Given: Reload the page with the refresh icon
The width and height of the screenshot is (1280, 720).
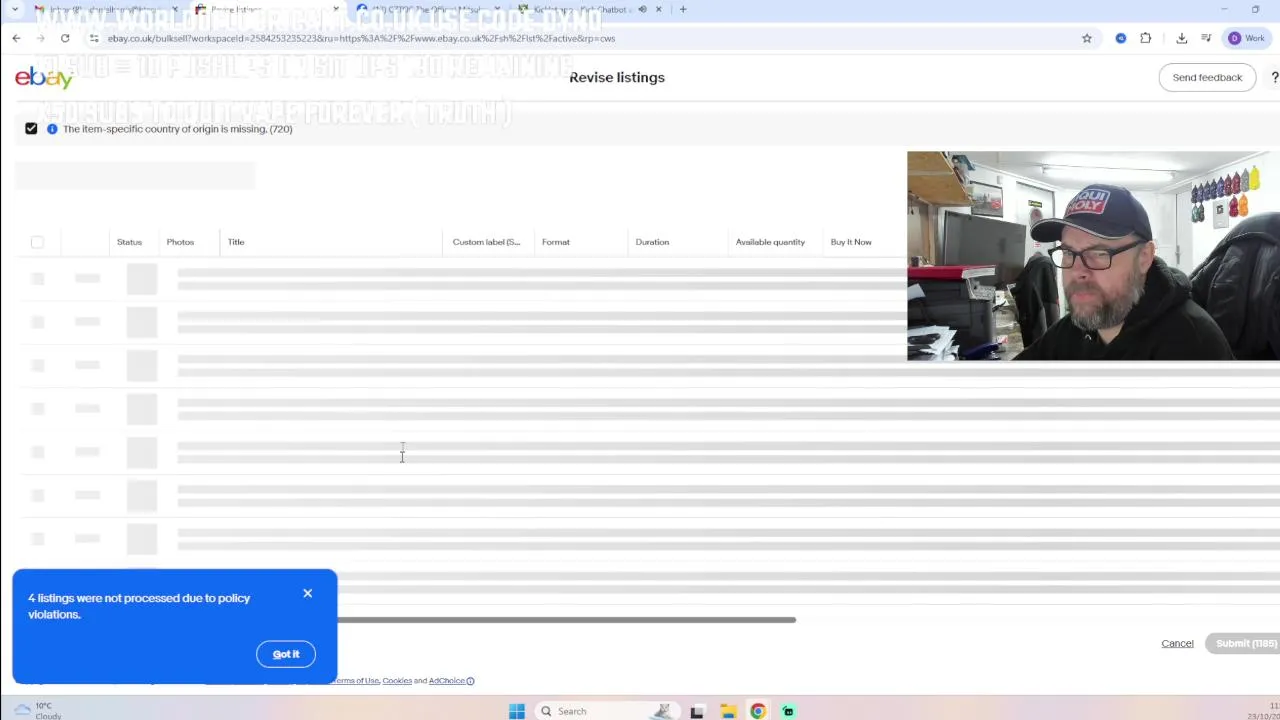Looking at the screenshot, I should 65,38.
